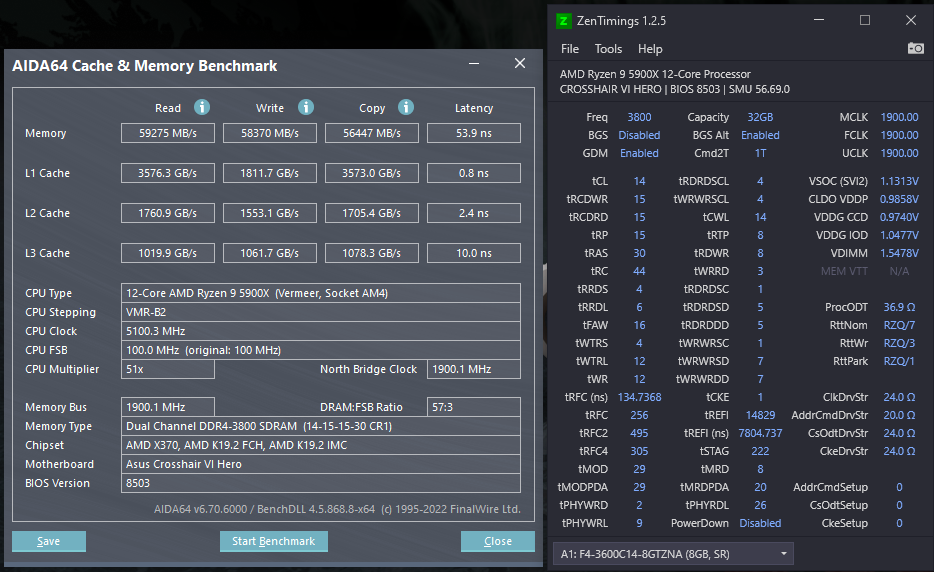Click the Freq value 3800 in ZenTimings

pyautogui.click(x=639, y=117)
